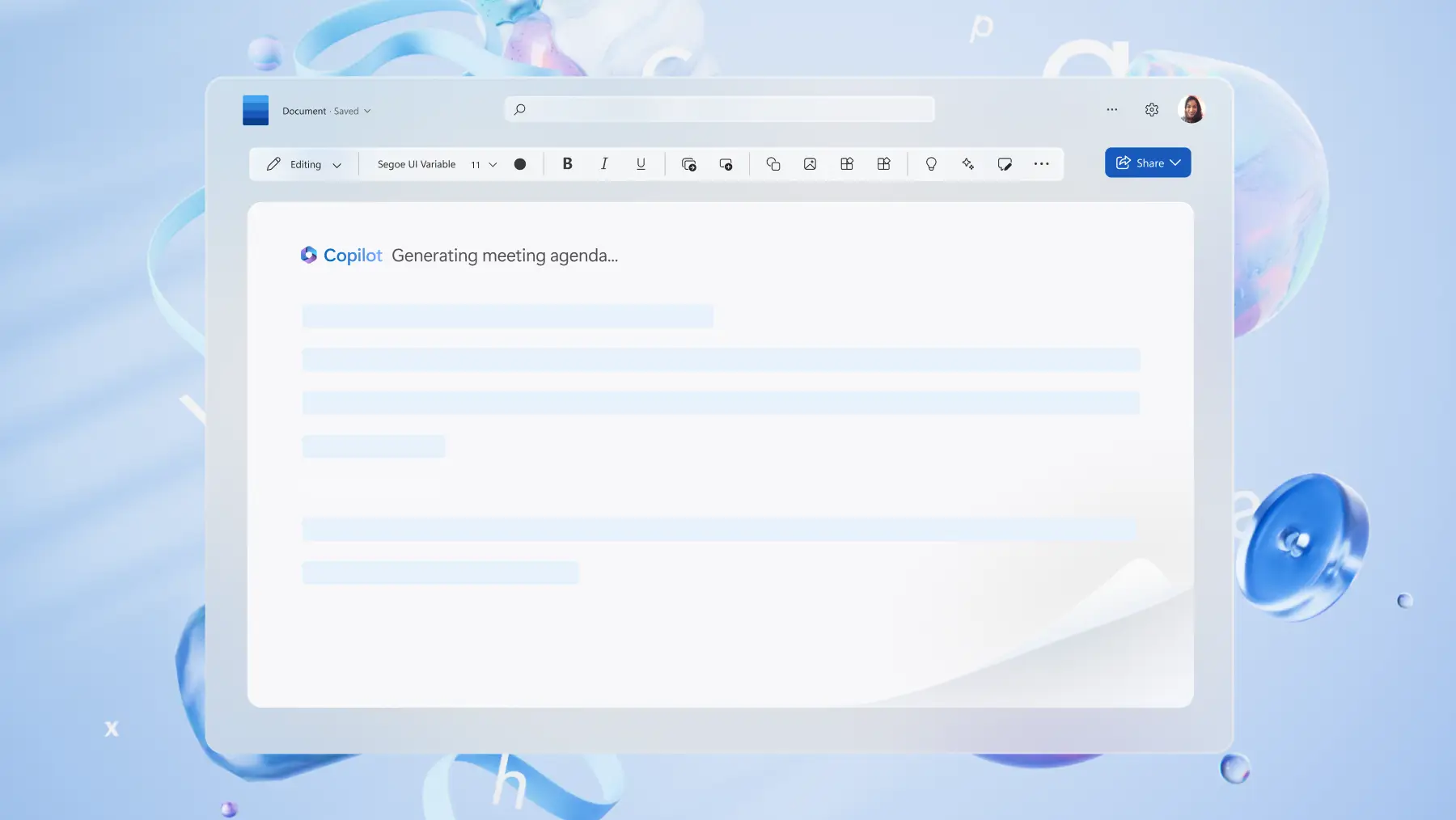Insert a shape into the document
Image resolution: width=1456 pixels, height=820 pixels.
773,163
